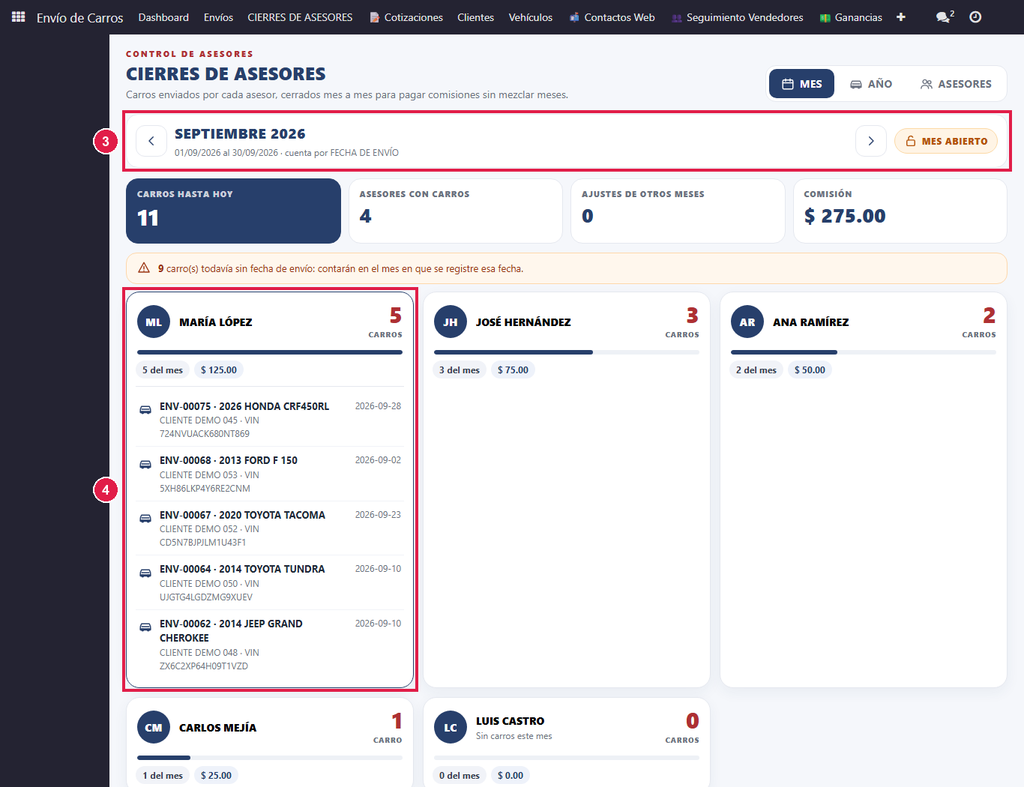This screenshot has height=787, width=1024.
Task: Click car icon beside ENV-00062 entry
Action: 146,627
